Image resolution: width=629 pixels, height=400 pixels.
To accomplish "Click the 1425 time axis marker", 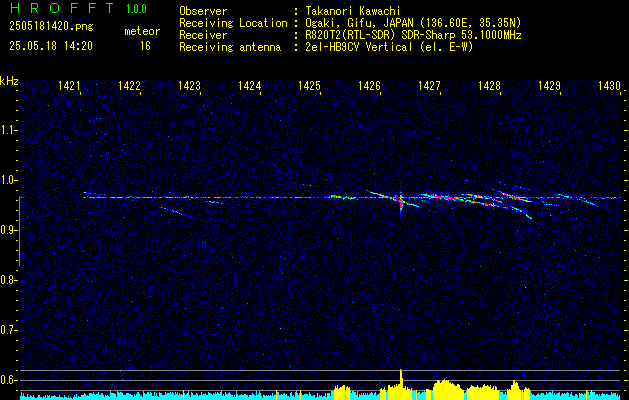I will coord(310,86).
